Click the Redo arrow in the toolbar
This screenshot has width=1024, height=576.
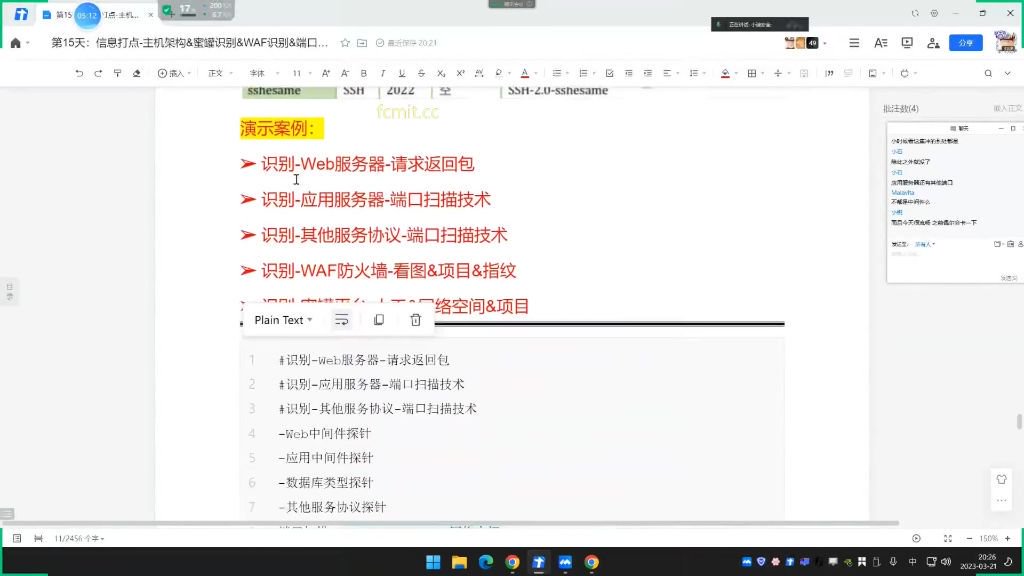98,73
